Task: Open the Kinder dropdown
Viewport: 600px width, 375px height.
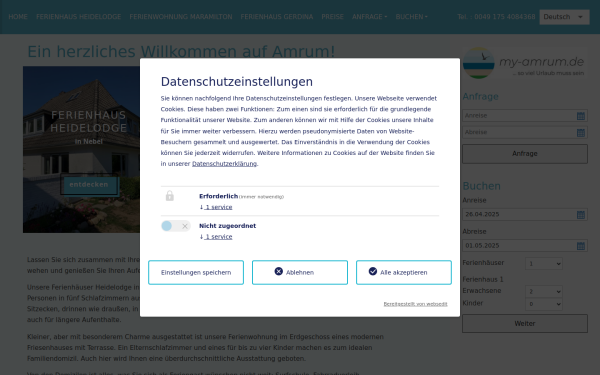Action: tap(544, 304)
